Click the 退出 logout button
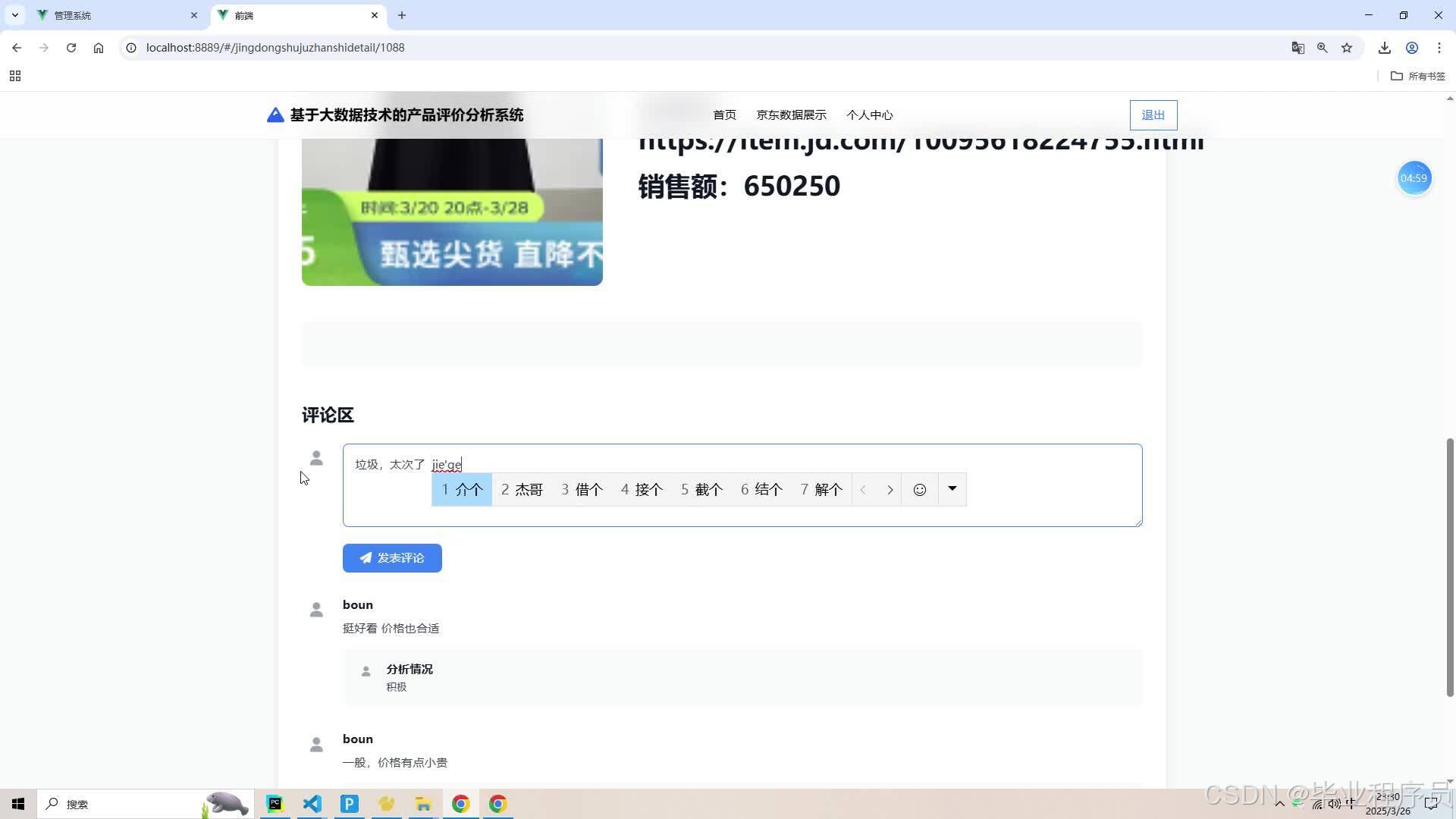The image size is (1456, 819). pyautogui.click(x=1153, y=115)
